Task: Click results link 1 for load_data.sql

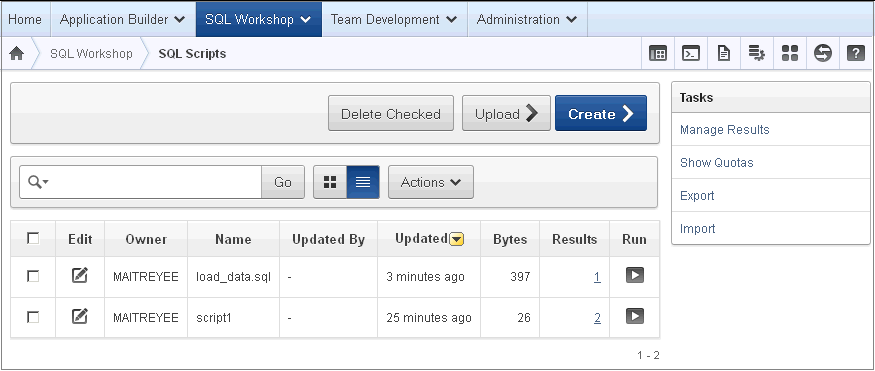Action: point(597,277)
